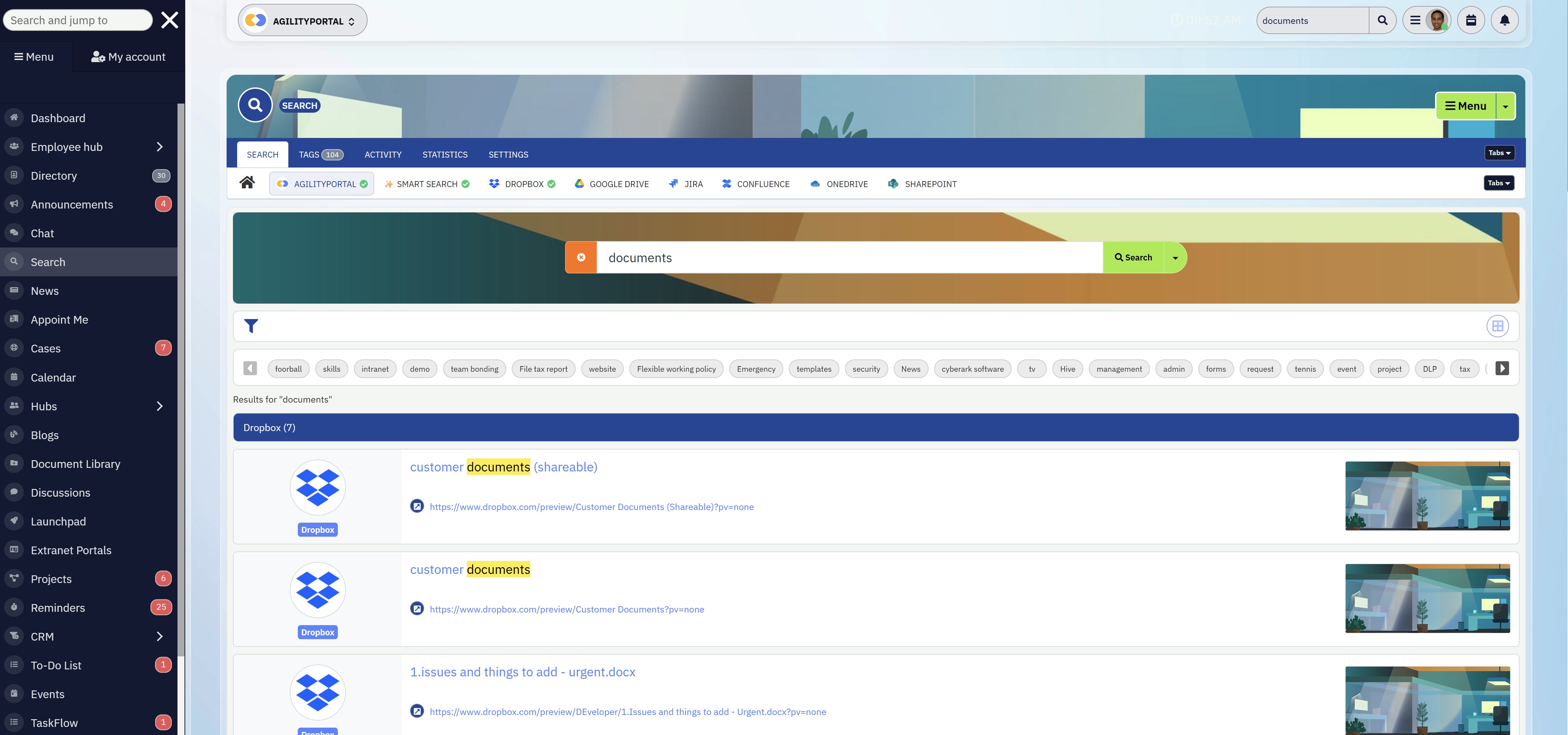Click the main documents search field
Image resolution: width=1568 pixels, height=735 pixels.
click(x=849, y=258)
